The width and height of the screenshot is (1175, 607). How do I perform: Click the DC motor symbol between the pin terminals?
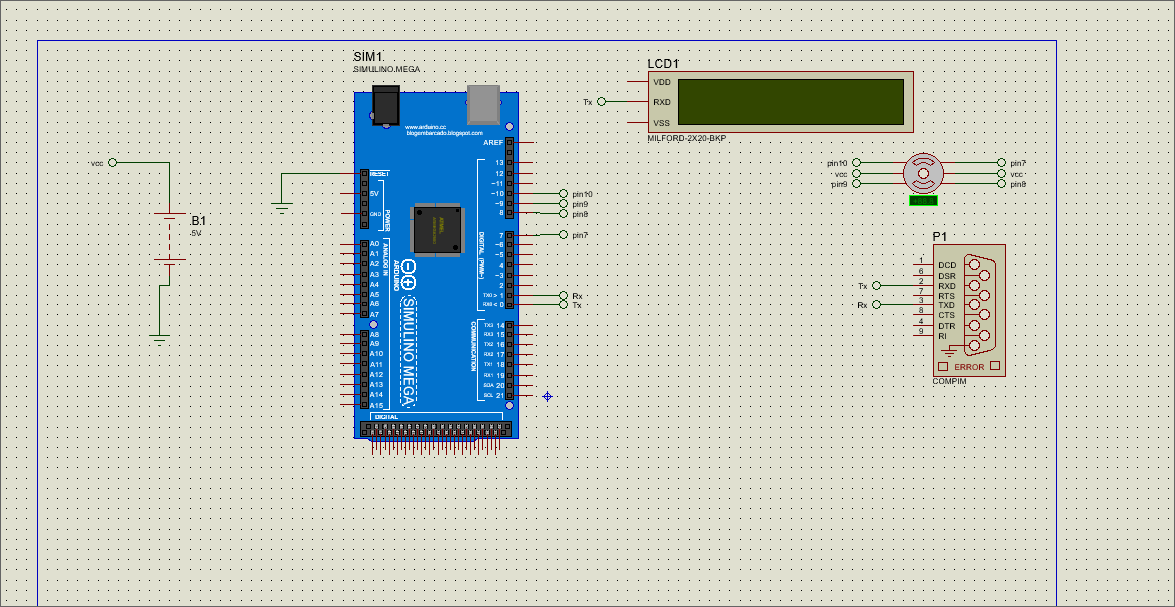[922, 175]
